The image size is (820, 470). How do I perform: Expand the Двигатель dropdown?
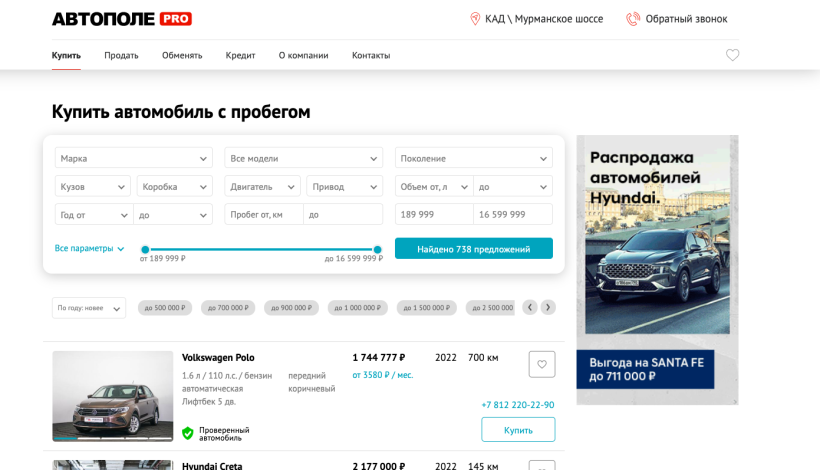point(263,186)
